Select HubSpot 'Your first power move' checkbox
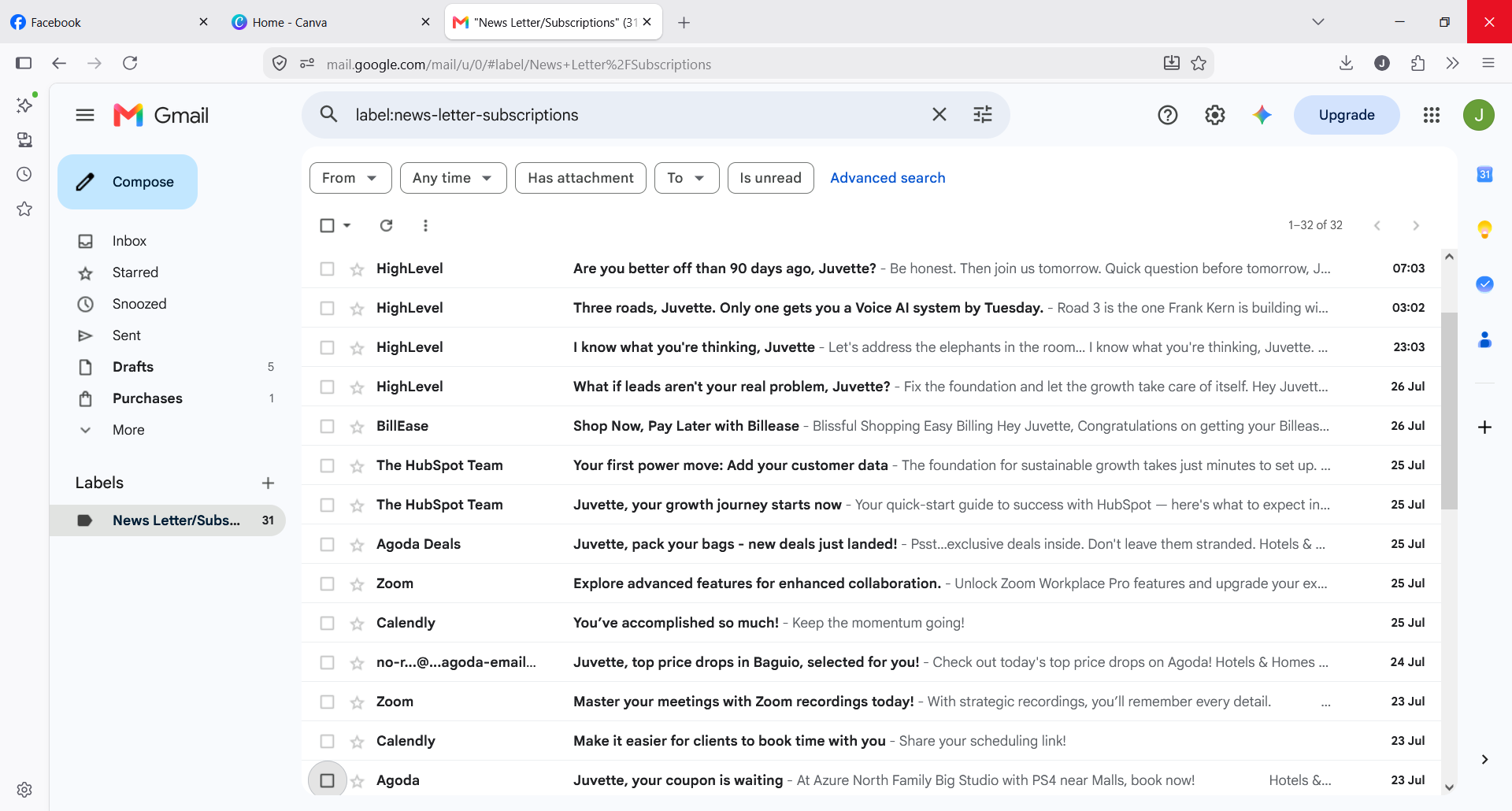 tap(327, 465)
